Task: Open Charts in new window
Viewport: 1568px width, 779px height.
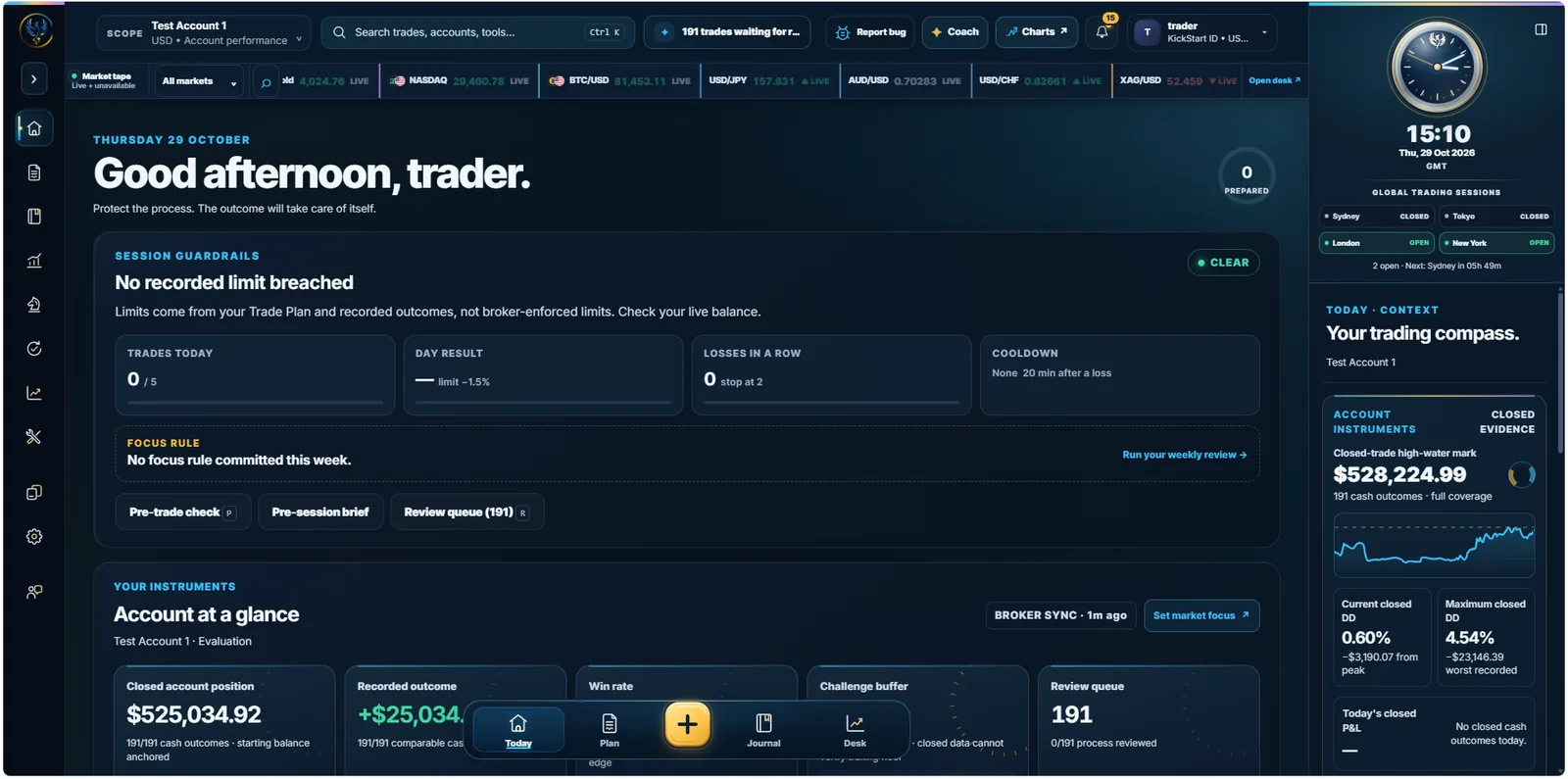Action: point(1037,32)
